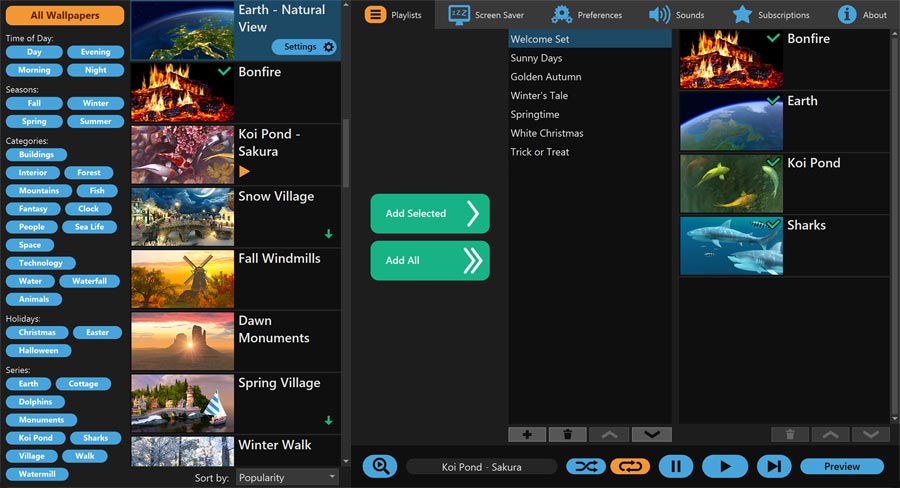Move the playlist down with the chevron arrow

(651, 434)
